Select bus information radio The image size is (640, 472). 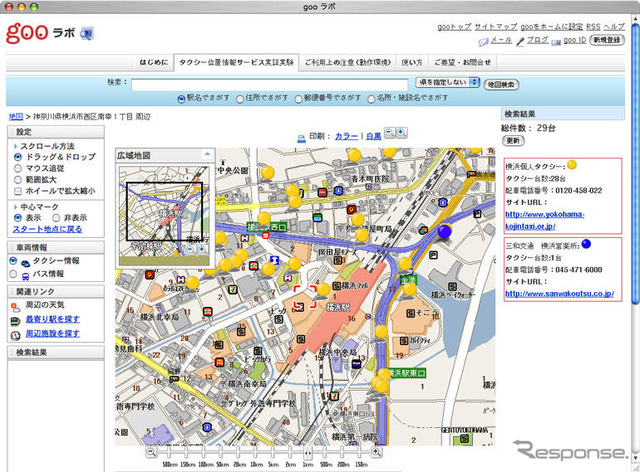[x=13, y=274]
